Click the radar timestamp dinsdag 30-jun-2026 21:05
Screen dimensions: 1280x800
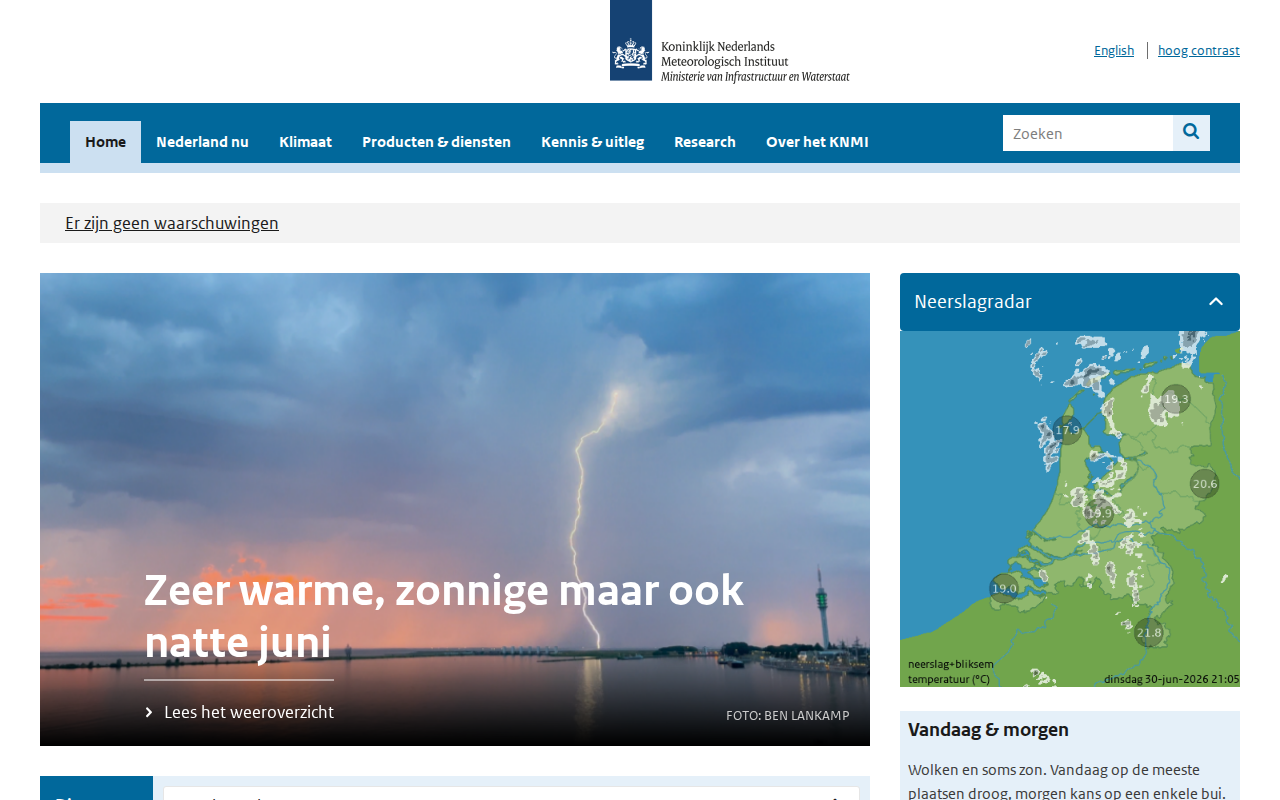(x=1172, y=679)
